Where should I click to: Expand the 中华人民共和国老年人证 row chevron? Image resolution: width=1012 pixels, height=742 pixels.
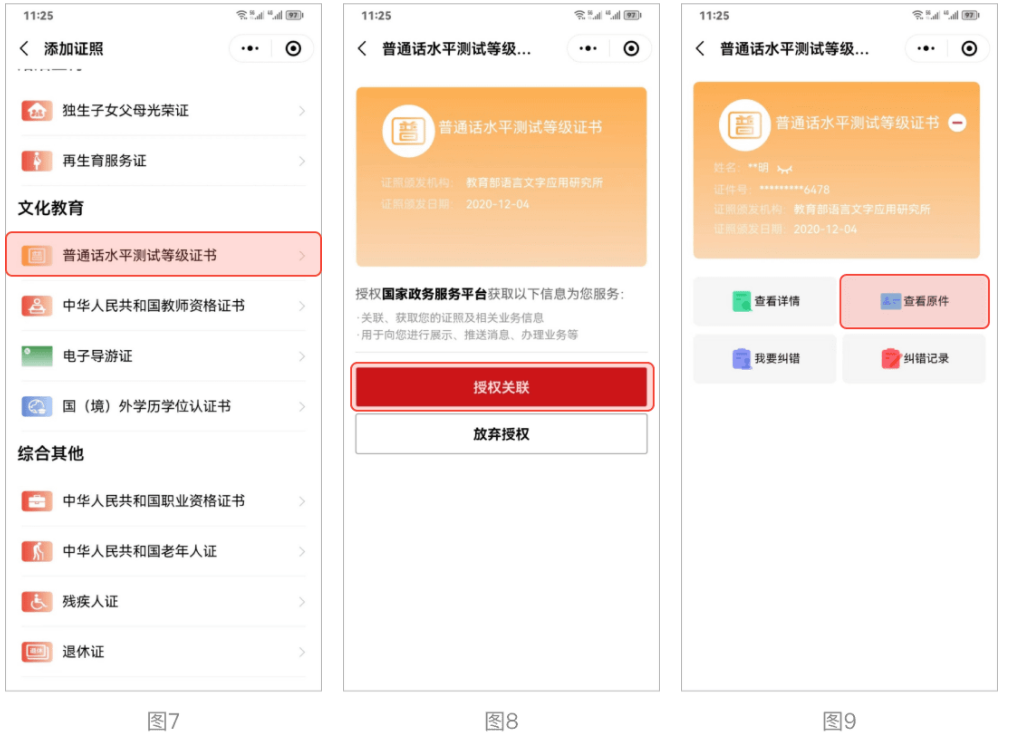point(302,551)
